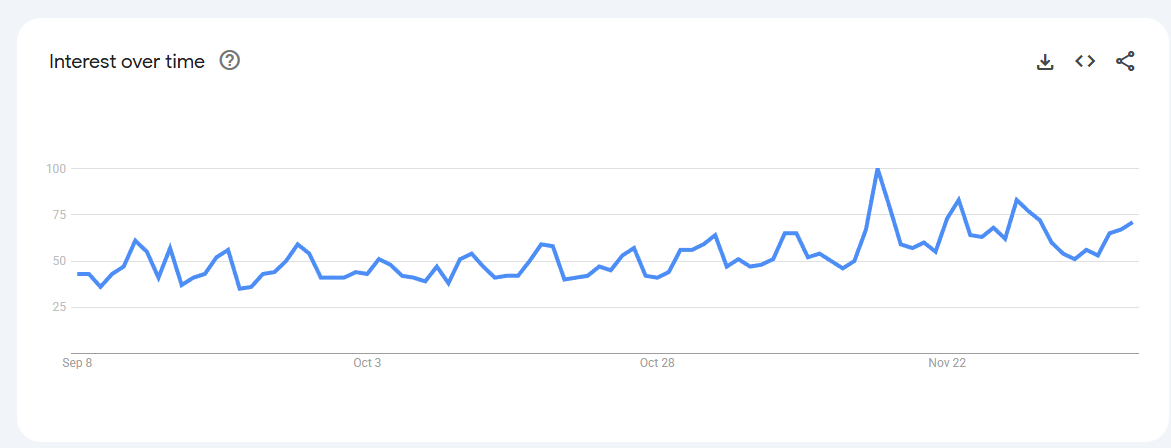Viewport: 1171px width, 448px height.
Task: Click the 100 value axis label
Action: coord(55,168)
